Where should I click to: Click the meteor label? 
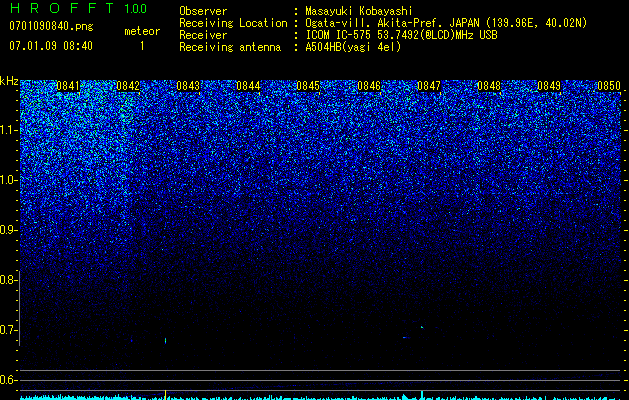142,31
